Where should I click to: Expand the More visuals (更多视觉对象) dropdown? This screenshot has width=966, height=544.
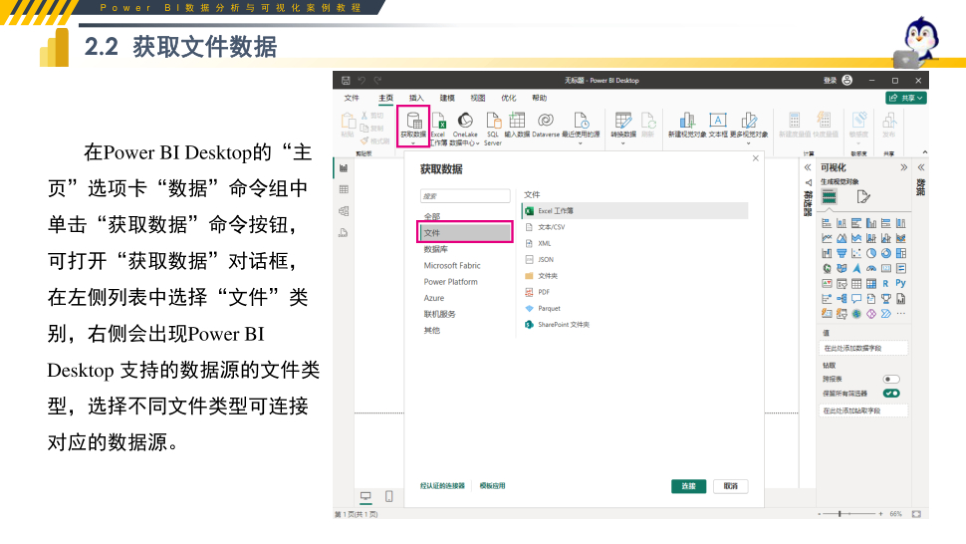[749, 143]
